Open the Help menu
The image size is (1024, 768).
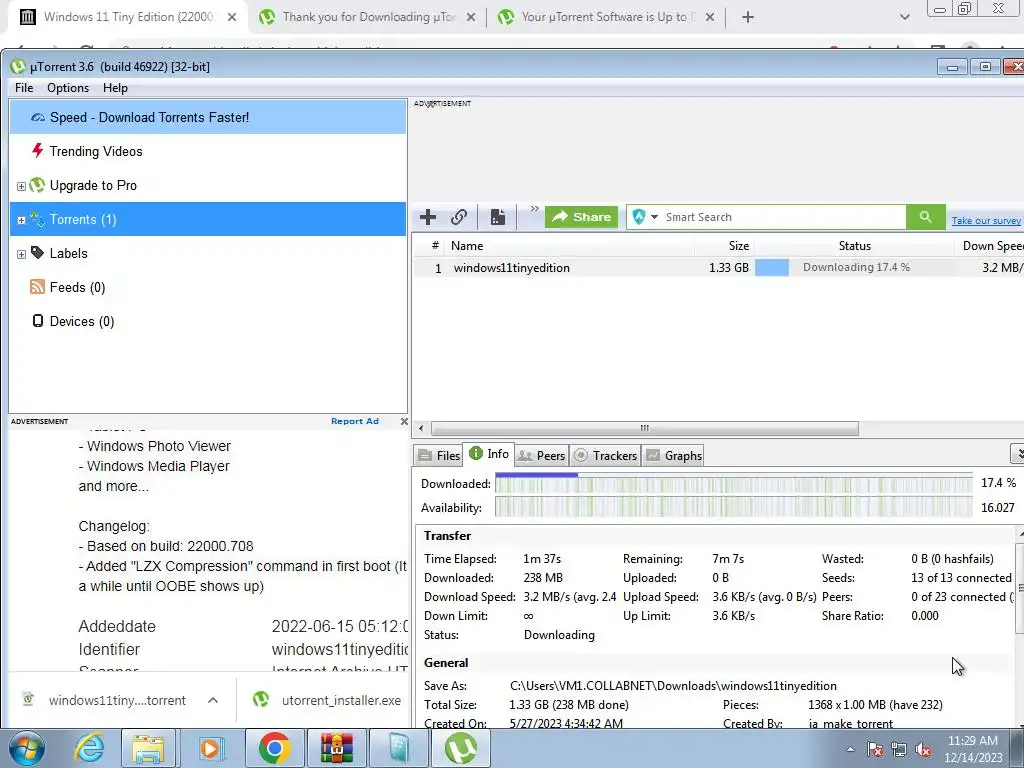[x=116, y=88]
